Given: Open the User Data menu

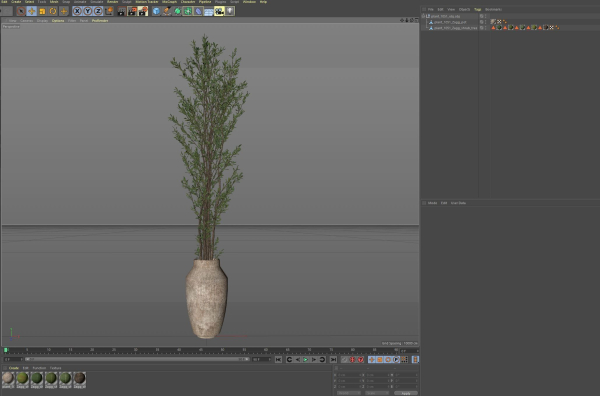Looking at the screenshot, I should 458,203.
